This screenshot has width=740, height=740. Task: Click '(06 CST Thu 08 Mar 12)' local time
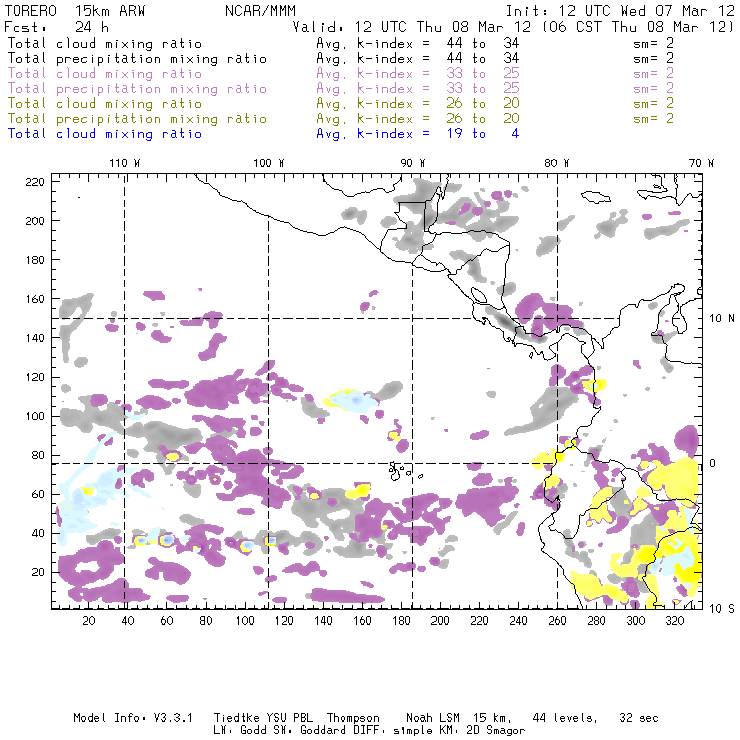[638, 27]
